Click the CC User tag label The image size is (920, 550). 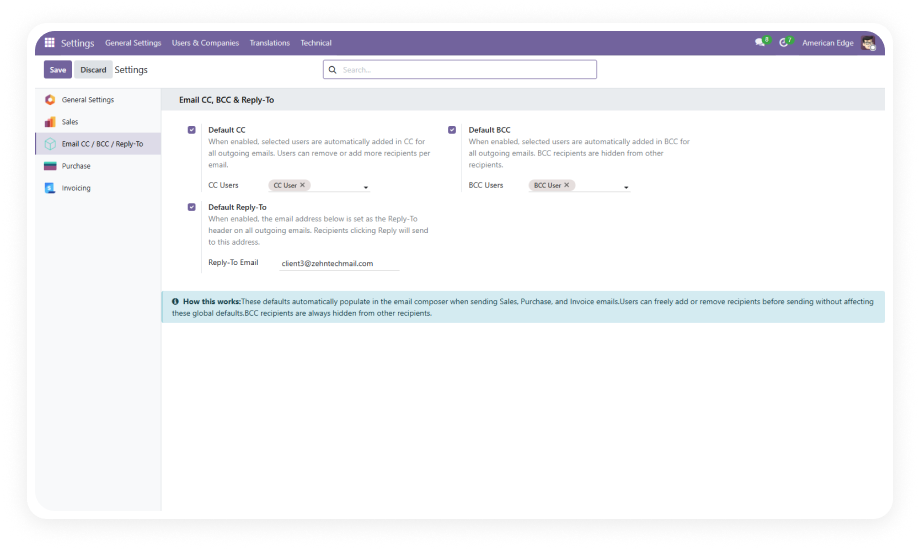(x=285, y=185)
